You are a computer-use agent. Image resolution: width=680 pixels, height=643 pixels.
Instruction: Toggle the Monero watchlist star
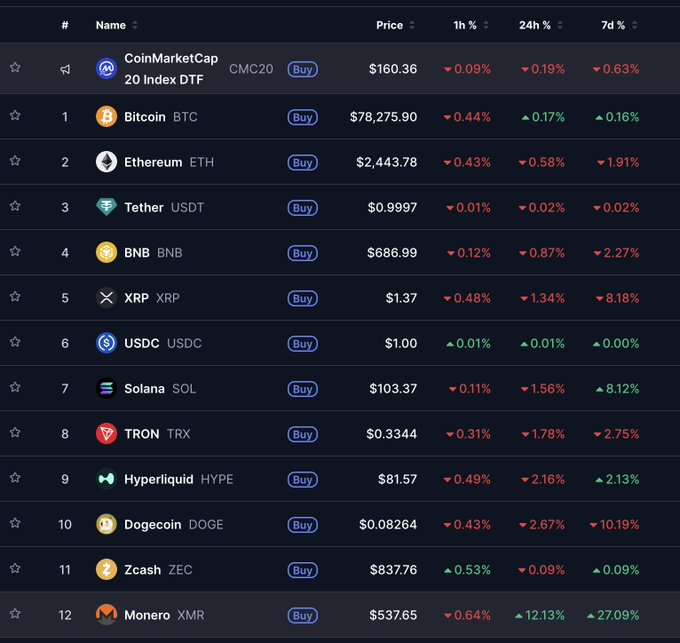pyautogui.click(x=15, y=614)
